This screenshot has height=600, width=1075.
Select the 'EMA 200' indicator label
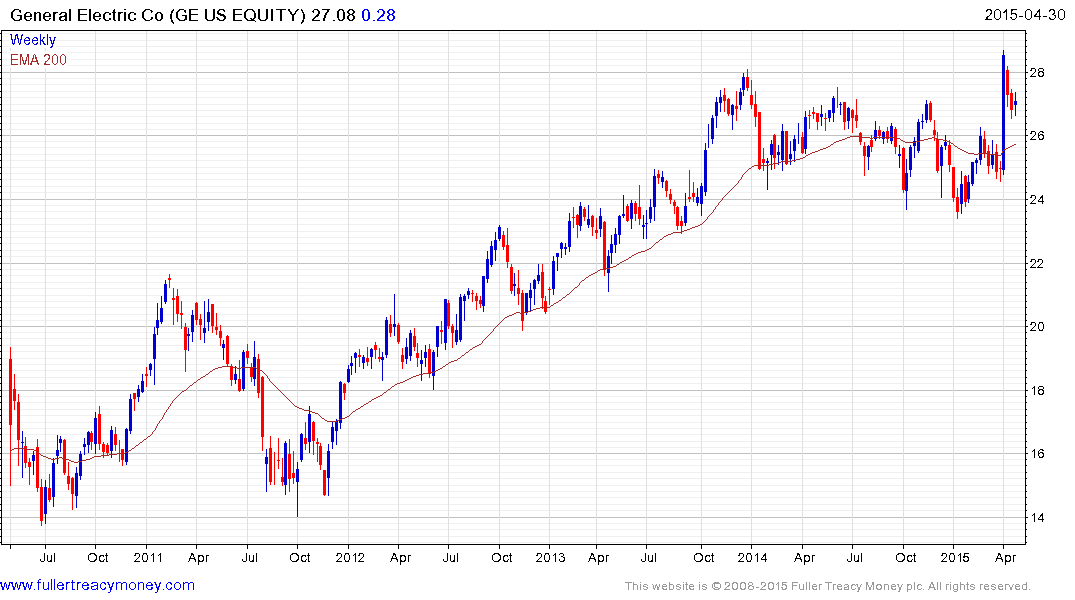pos(38,60)
